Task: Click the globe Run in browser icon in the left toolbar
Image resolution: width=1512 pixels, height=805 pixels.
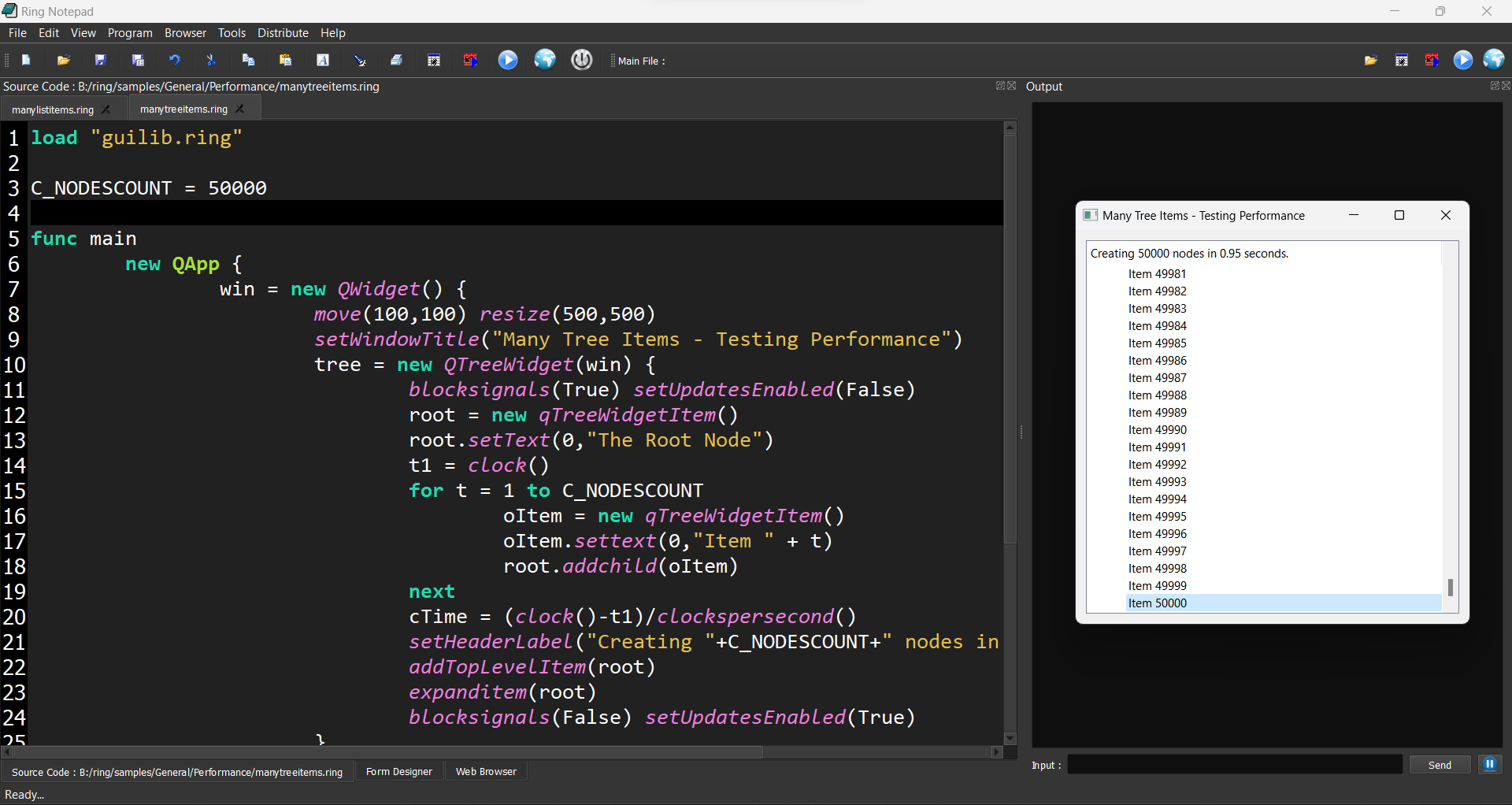Action: click(x=545, y=60)
